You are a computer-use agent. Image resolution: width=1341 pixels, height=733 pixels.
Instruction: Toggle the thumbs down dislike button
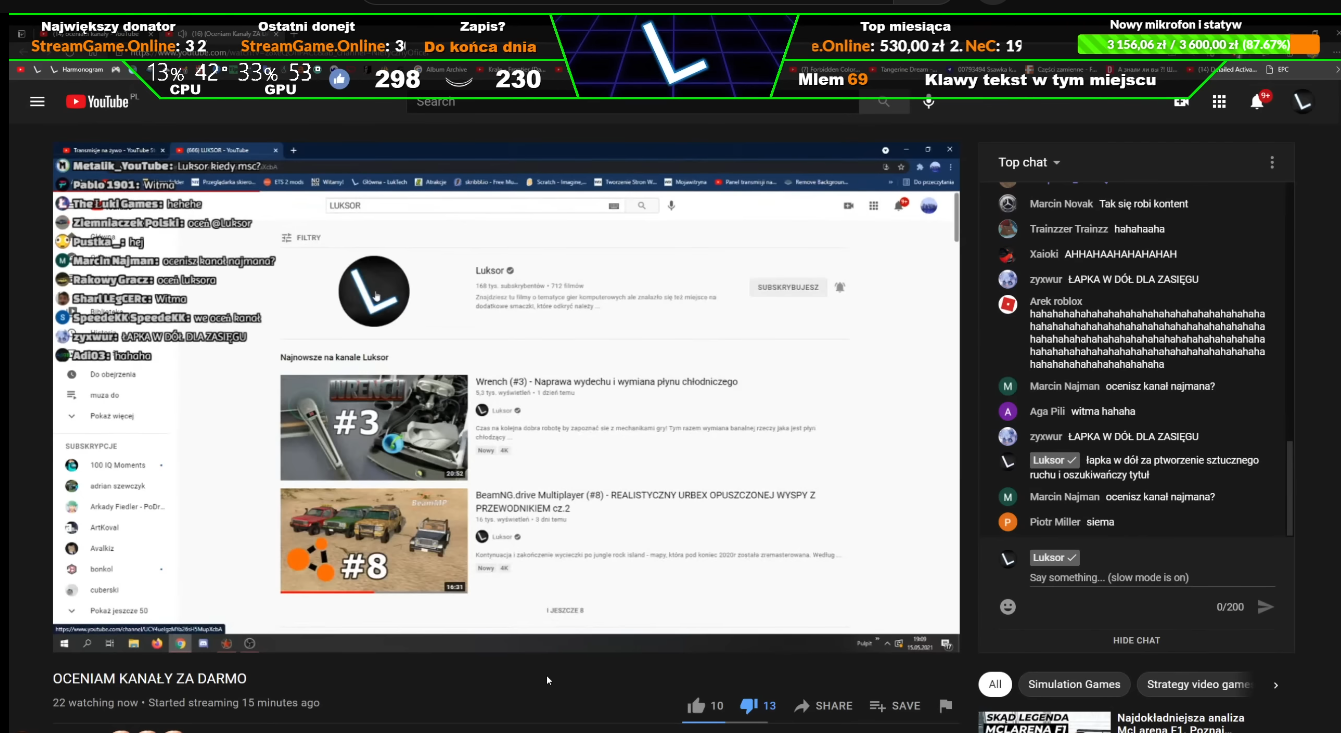tap(749, 706)
